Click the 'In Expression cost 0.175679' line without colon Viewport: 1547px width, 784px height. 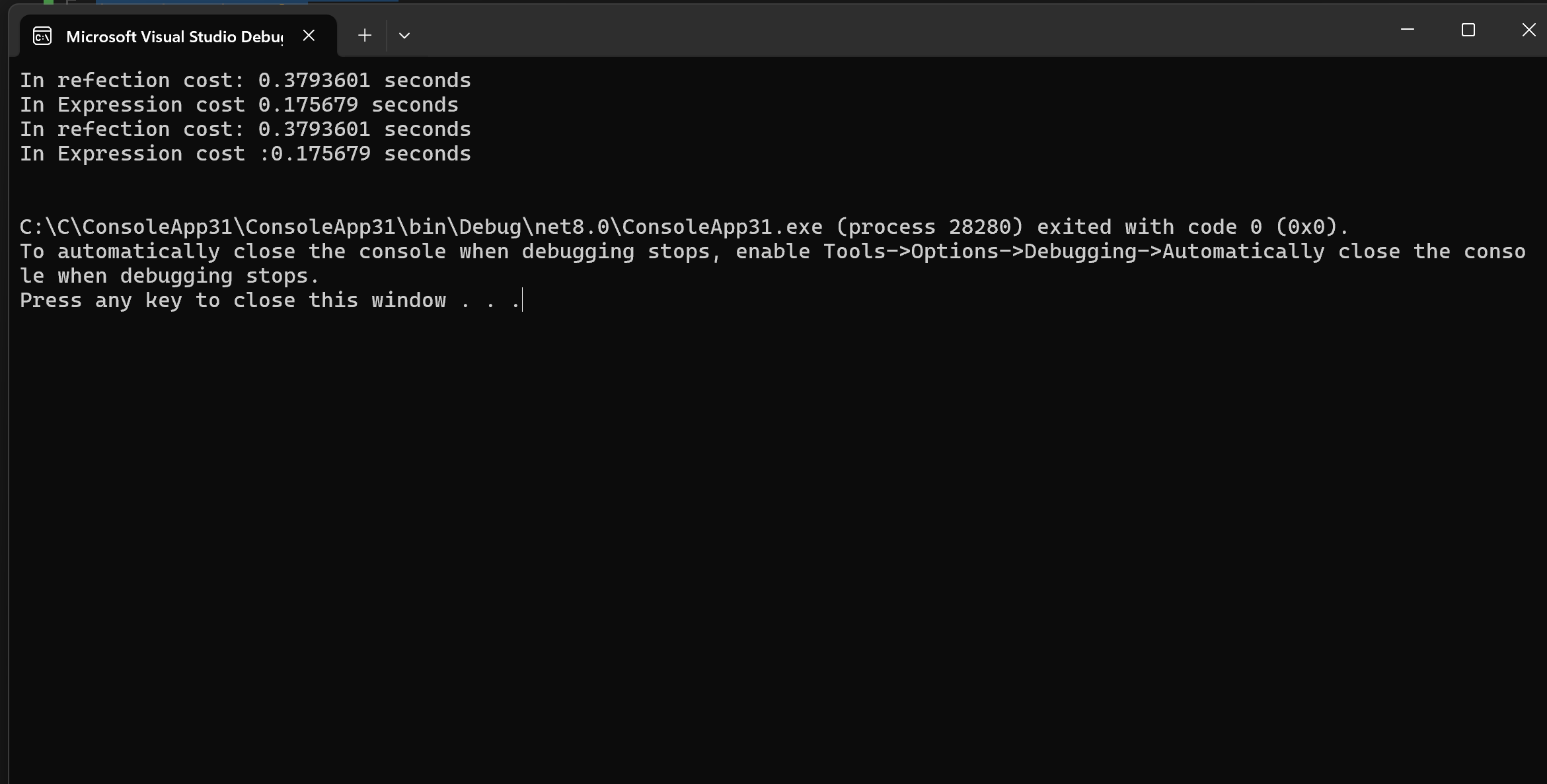click(239, 105)
